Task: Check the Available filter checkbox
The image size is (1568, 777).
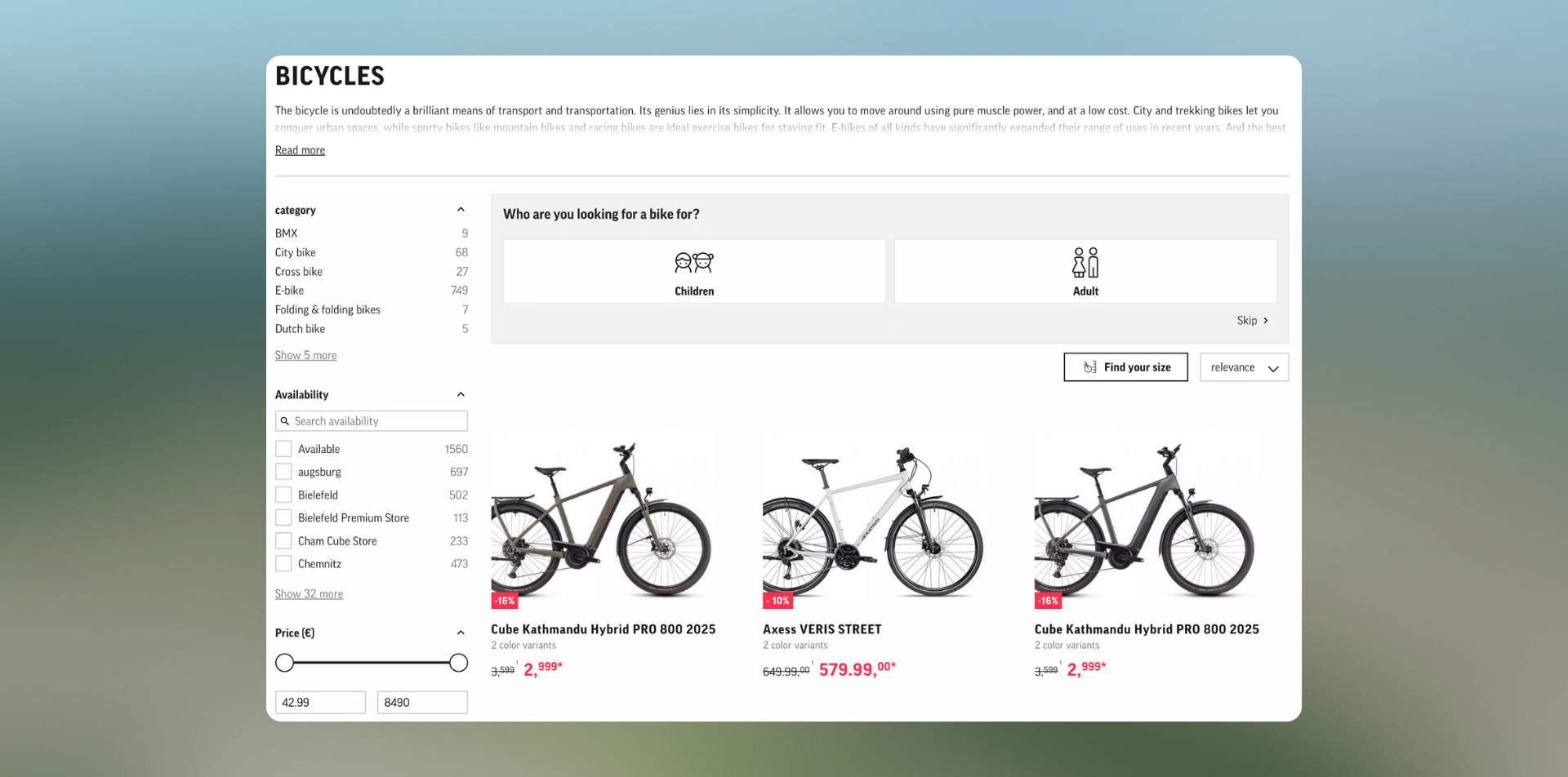Action: 283,448
